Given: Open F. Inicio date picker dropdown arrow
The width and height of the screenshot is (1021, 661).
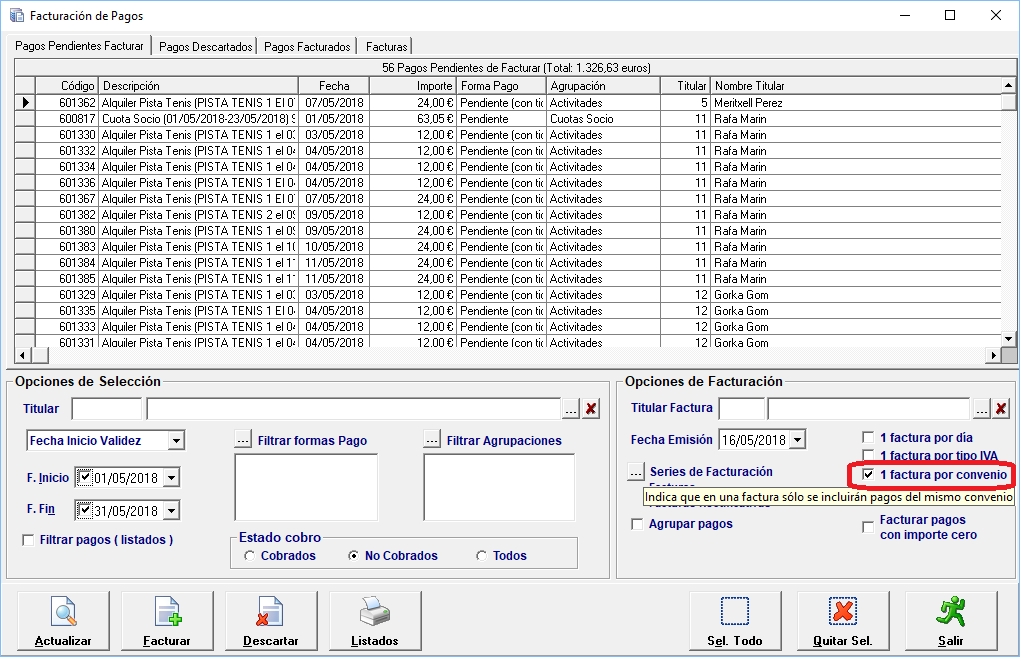Looking at the screenshot, I should click(171, 478).
